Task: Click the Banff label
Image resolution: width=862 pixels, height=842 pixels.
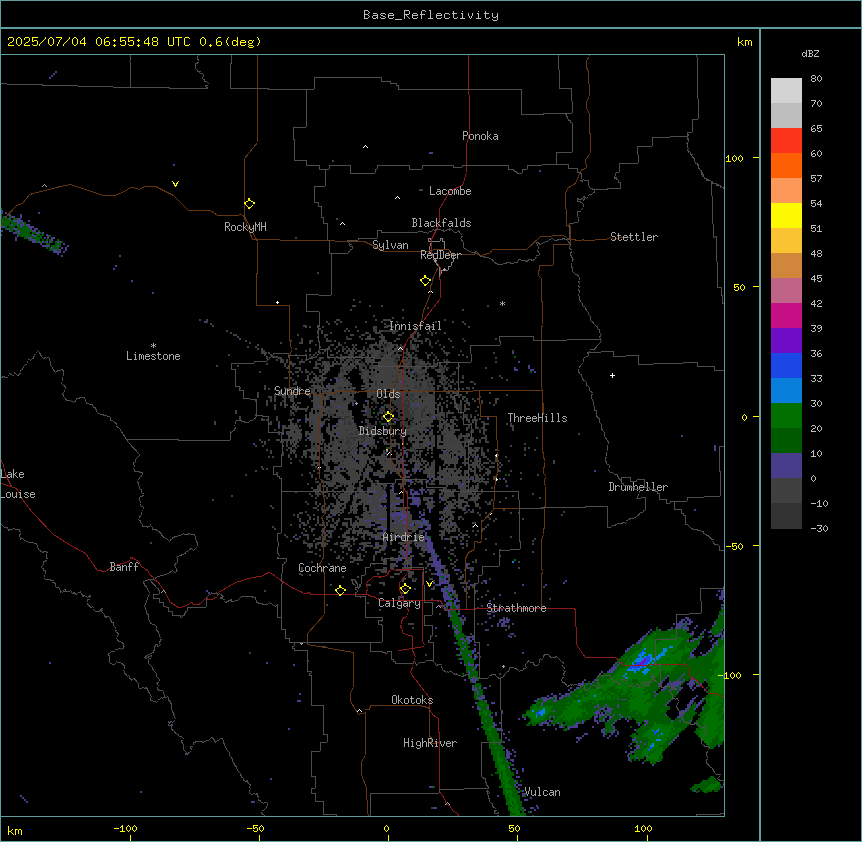Action: click(x=124, y=567)
